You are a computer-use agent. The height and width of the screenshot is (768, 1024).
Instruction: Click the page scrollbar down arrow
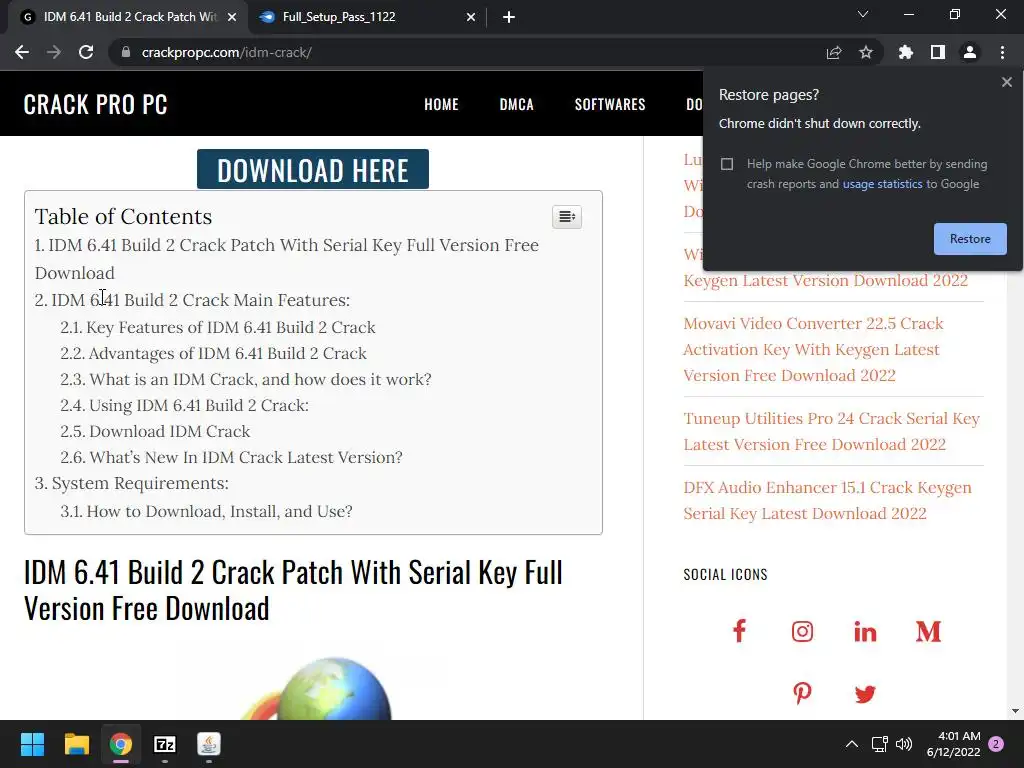(1015, 711)
